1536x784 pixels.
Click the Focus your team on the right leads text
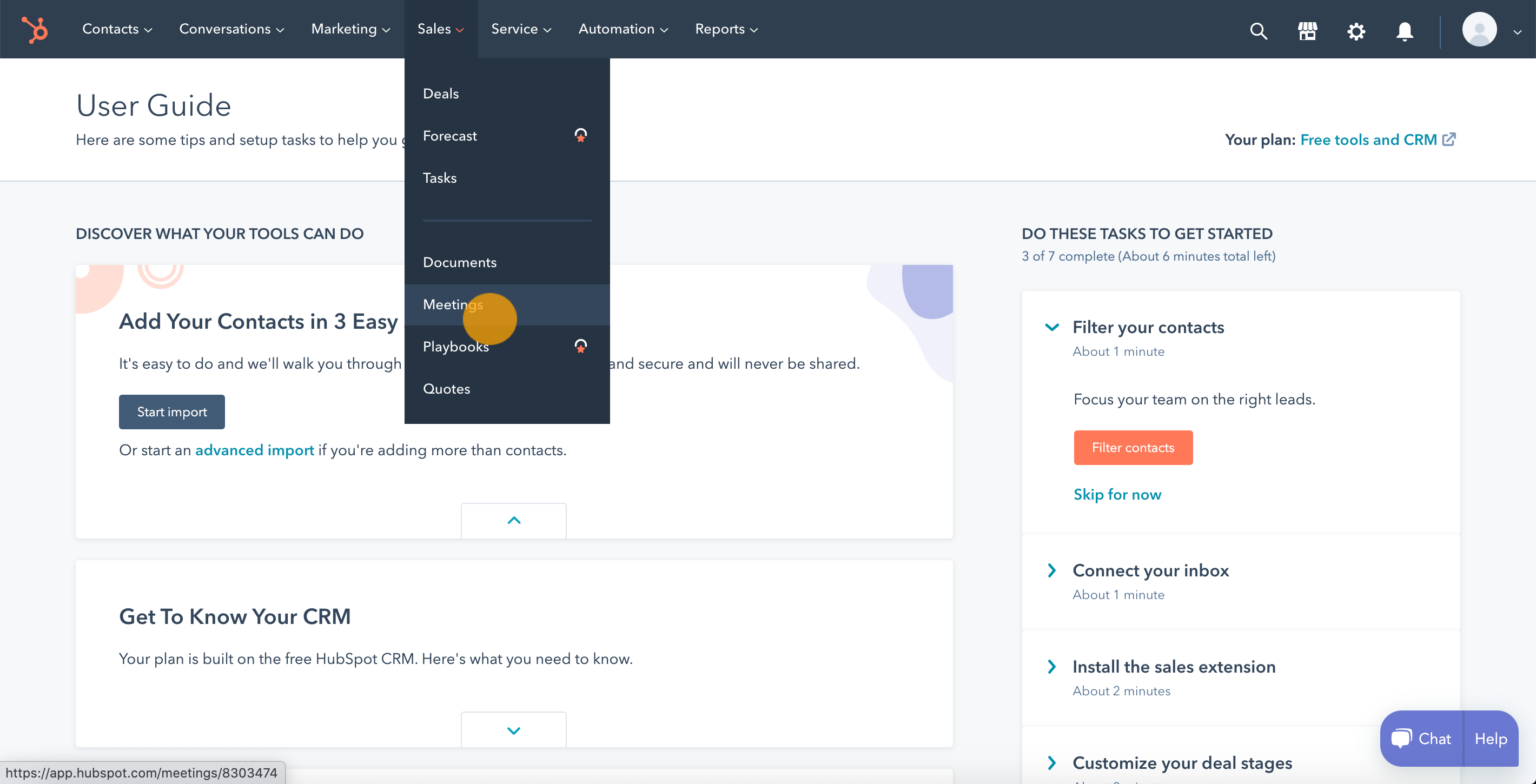coord(1194,400)
